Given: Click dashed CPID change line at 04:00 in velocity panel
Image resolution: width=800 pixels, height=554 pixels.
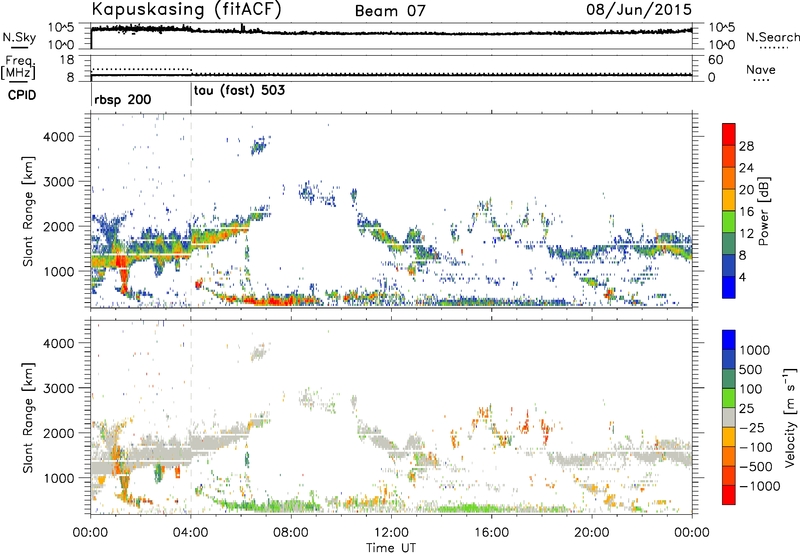Looking at the screenshot, I should coord(191,416).
